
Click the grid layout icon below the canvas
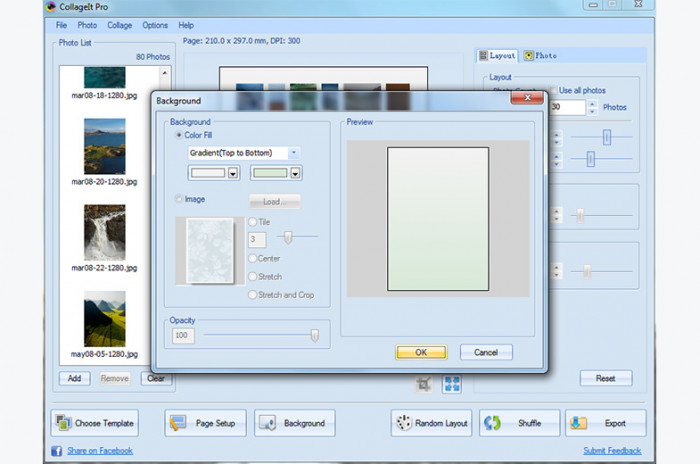pyautogui.click(x=452, y=384)
